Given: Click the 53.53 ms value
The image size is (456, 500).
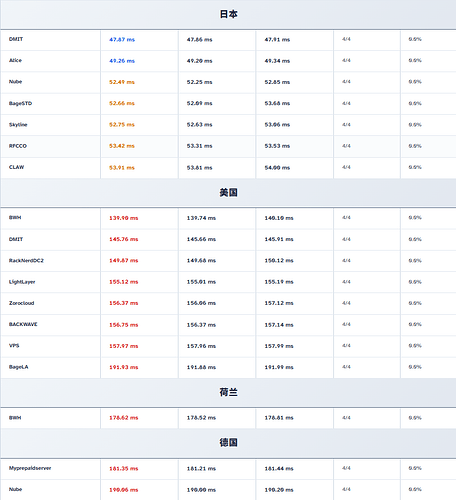Looking at the screenshot, I should click(277, 146).
